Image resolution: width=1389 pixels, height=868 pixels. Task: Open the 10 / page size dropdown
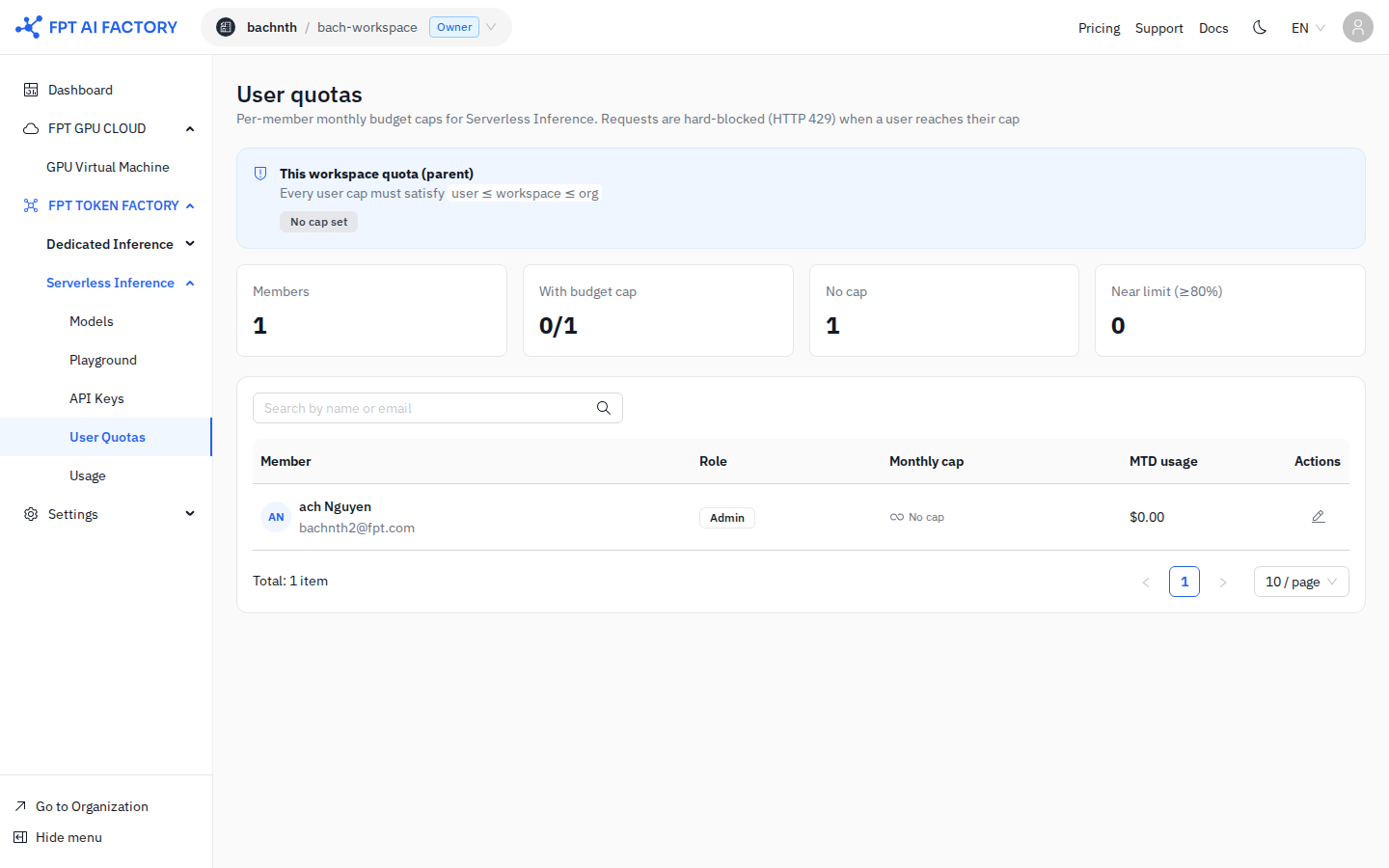pyautogui.click(x=1301, y=582)
